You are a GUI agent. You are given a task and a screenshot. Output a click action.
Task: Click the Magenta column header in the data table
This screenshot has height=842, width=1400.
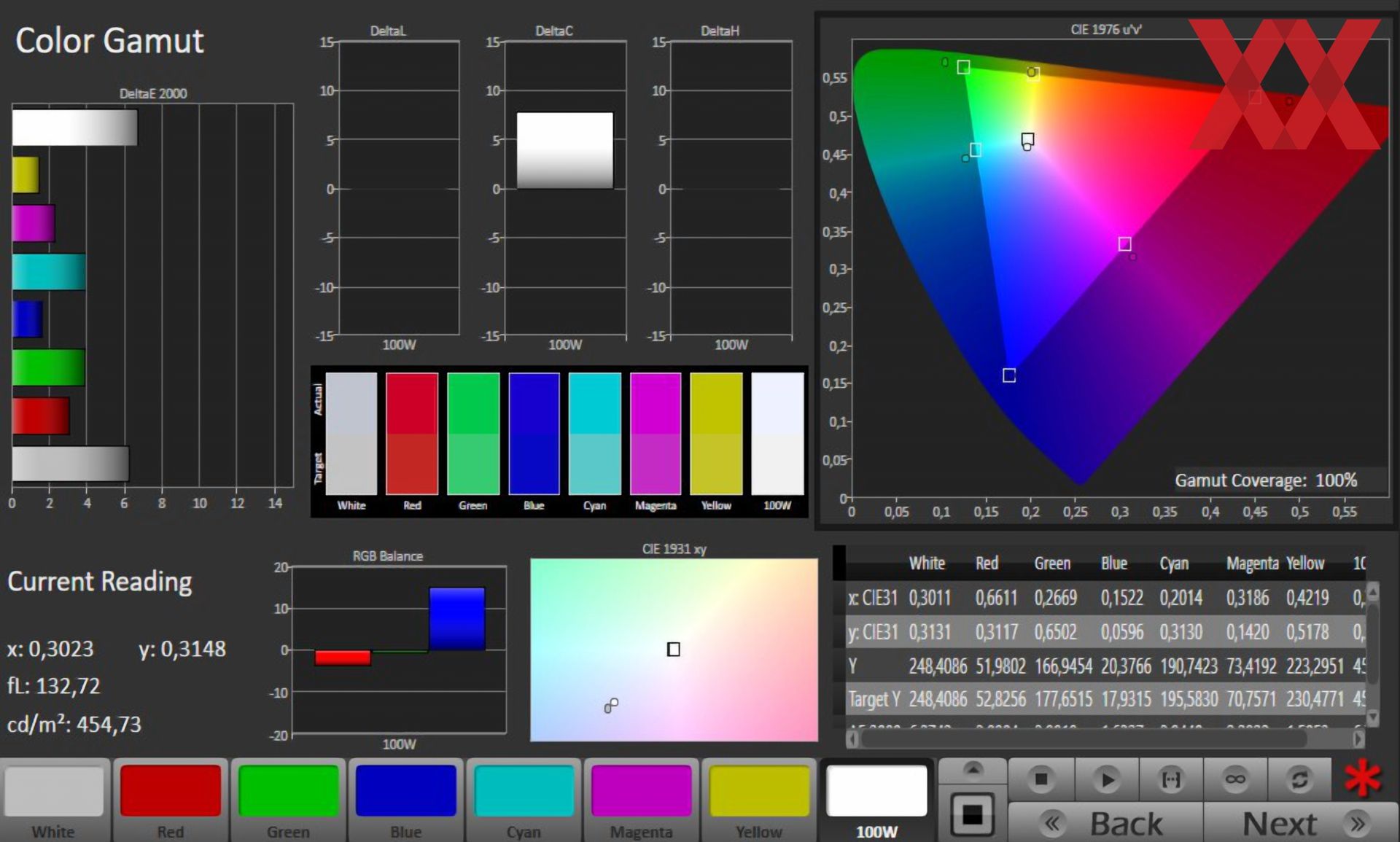click(1252, 563)
